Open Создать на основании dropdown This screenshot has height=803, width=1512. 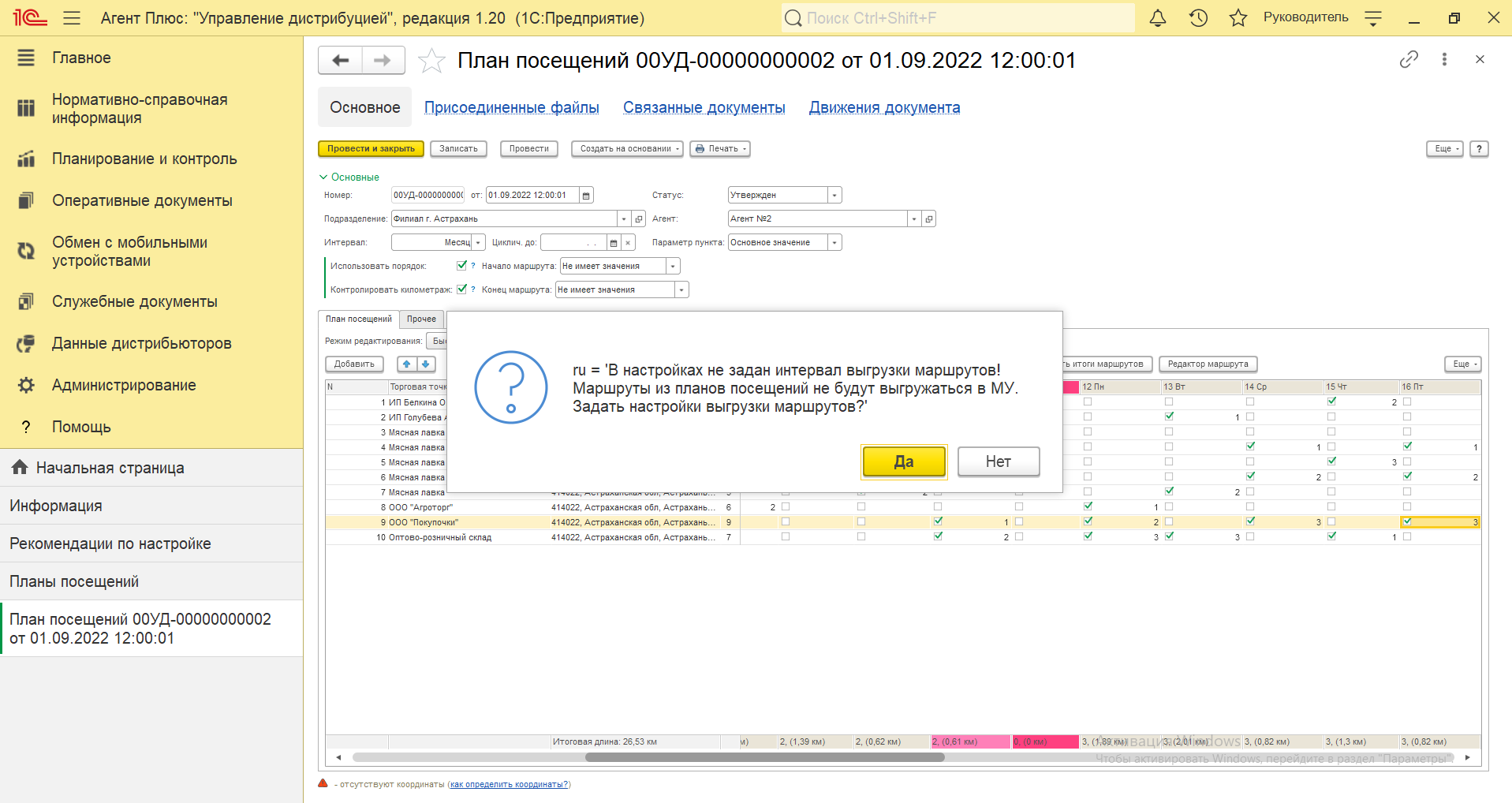click(626, 148)
